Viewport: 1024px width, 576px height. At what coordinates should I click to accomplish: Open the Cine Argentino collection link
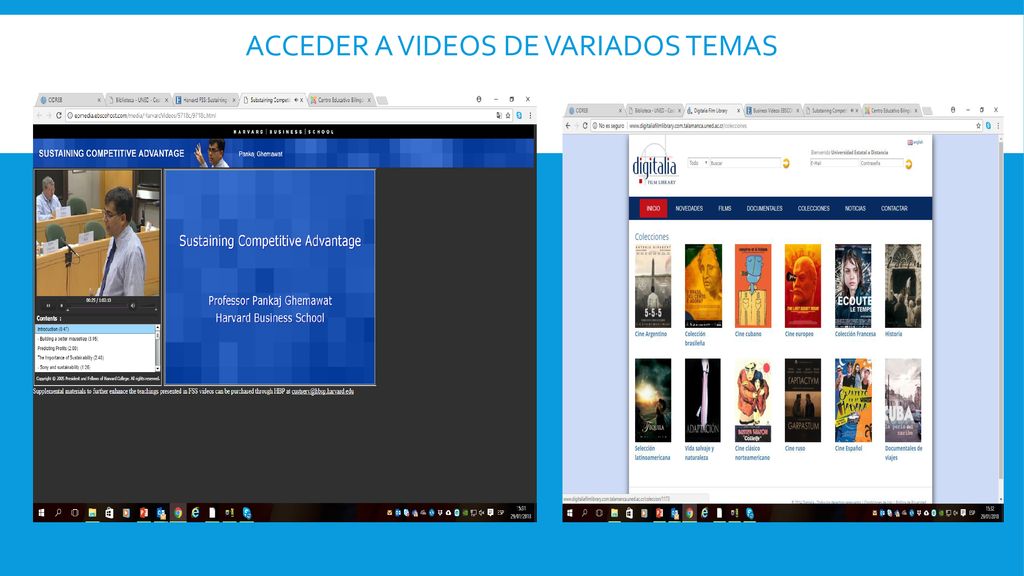651,334
